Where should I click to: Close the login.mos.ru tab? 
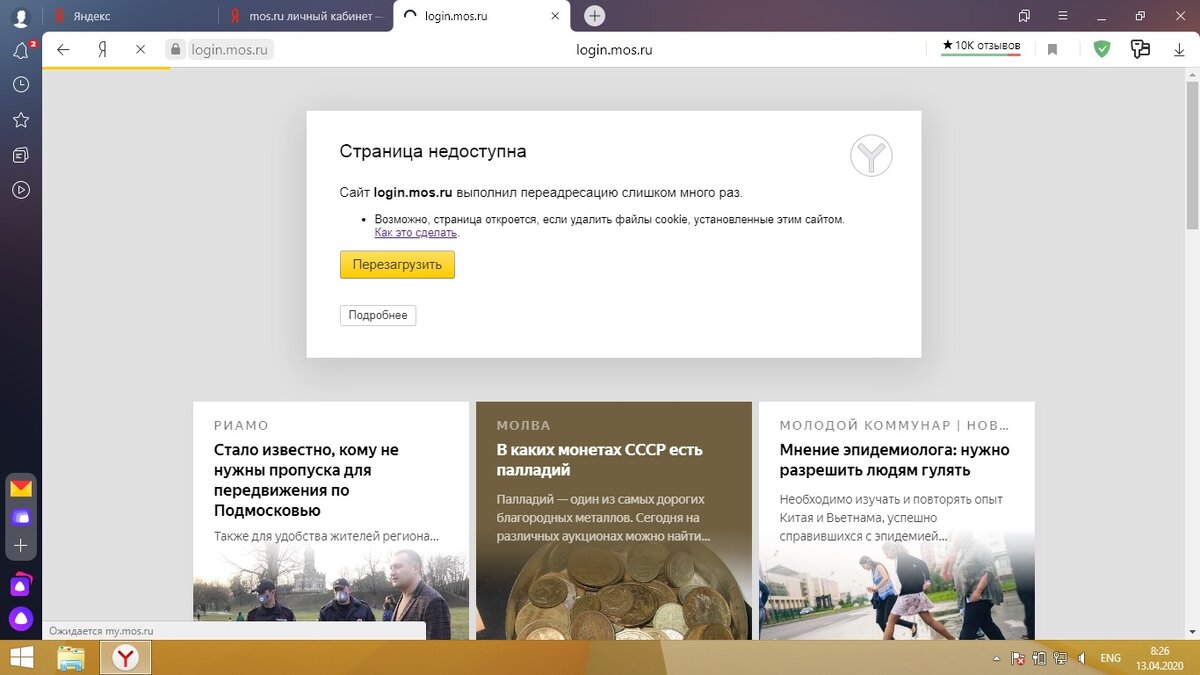coord(556,16)
